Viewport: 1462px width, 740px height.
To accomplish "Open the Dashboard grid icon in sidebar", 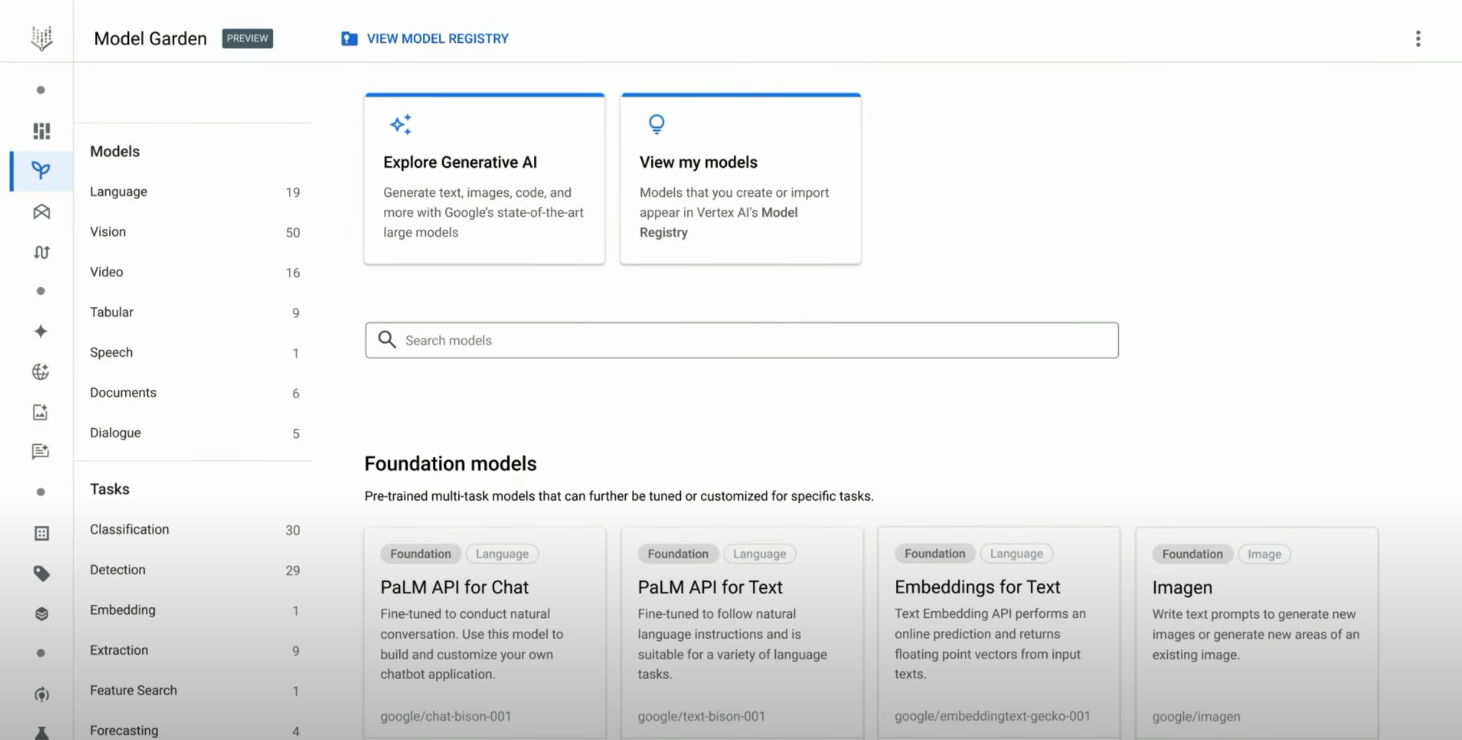I will tap(41, 131).
